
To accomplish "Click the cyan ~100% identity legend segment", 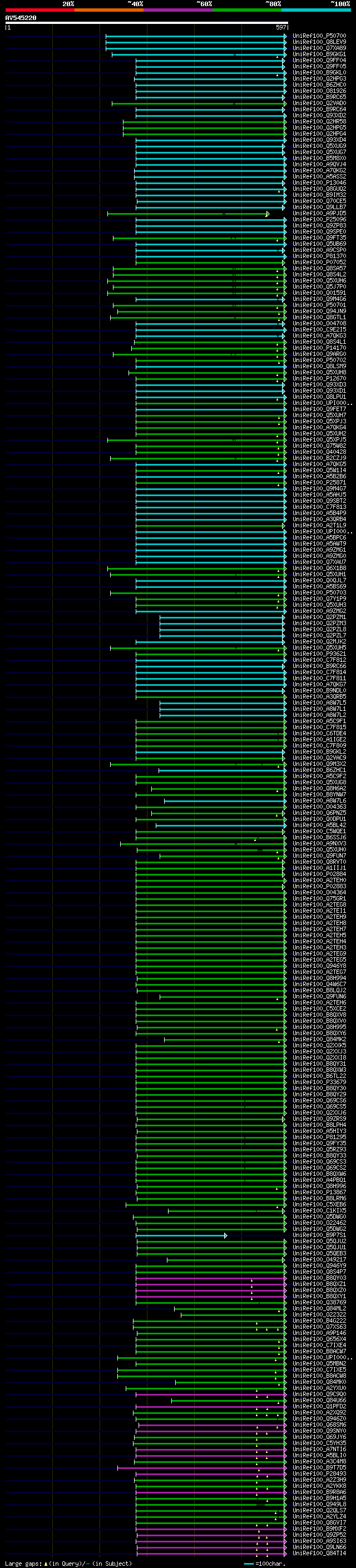I will tap(317, 10).
